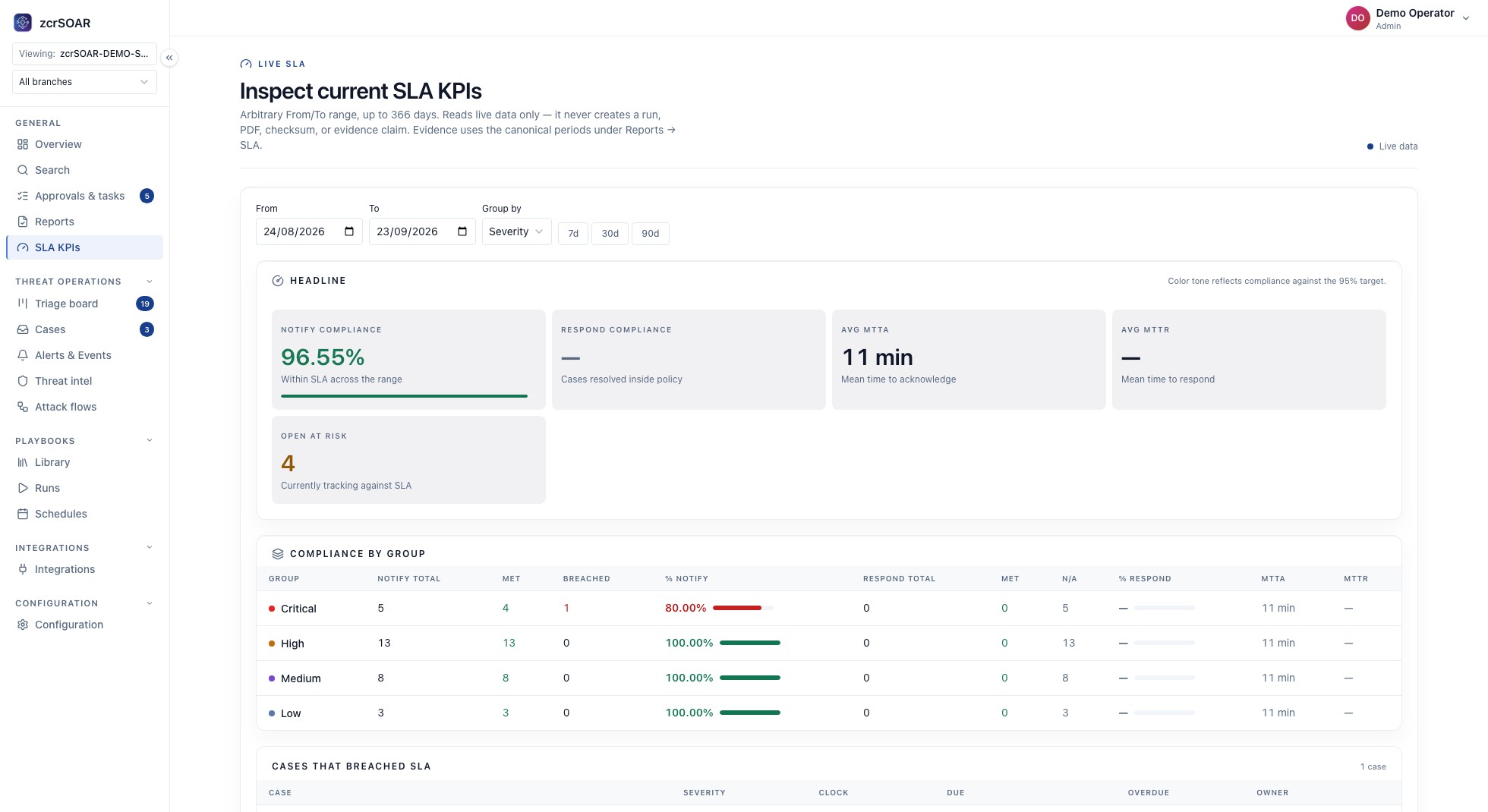Viewport: 1488px width, 812px height.
Task: Set the range to 30d
Action: (610, 234)
